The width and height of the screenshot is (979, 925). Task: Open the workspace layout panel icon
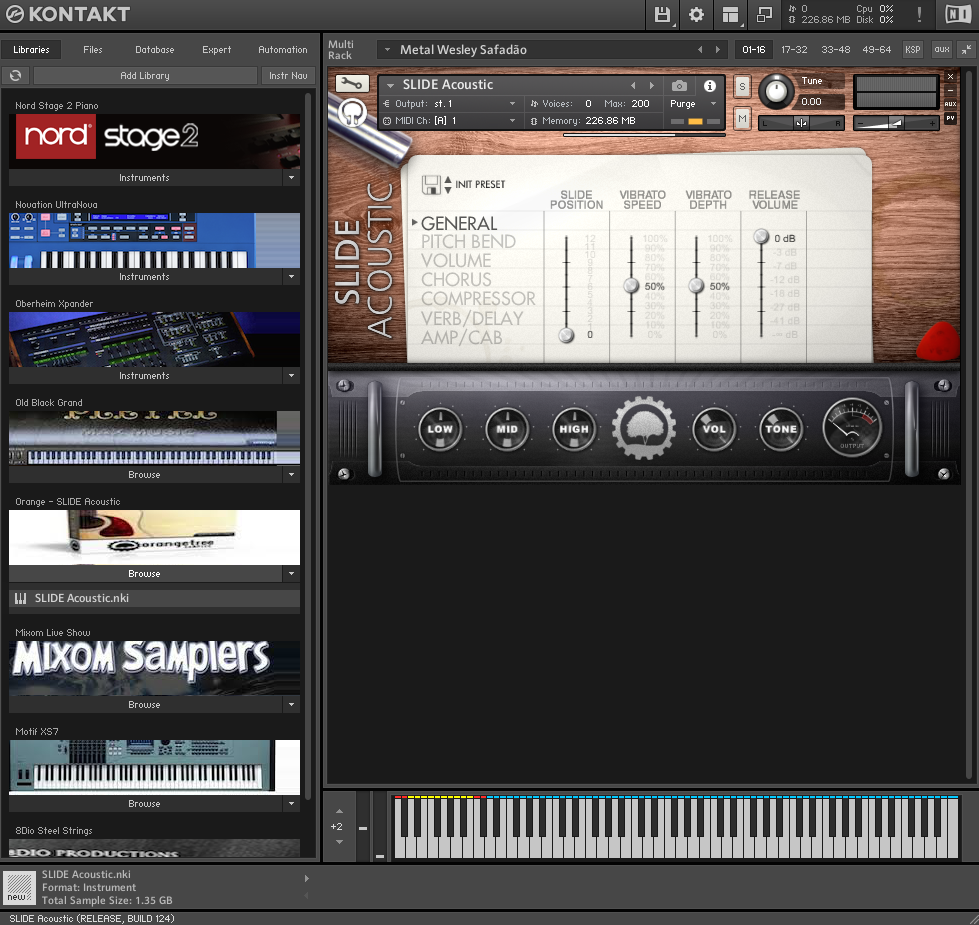[x=730, y=14]
